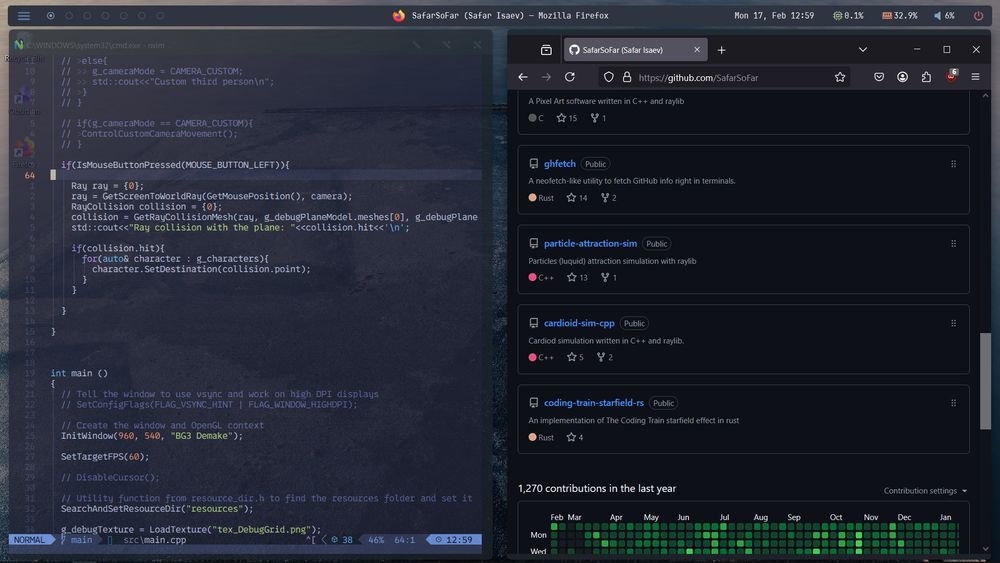This screenshot has height=563, width=1000.
Task: Open the ghfetch repository link
Action: click(559, 164)
